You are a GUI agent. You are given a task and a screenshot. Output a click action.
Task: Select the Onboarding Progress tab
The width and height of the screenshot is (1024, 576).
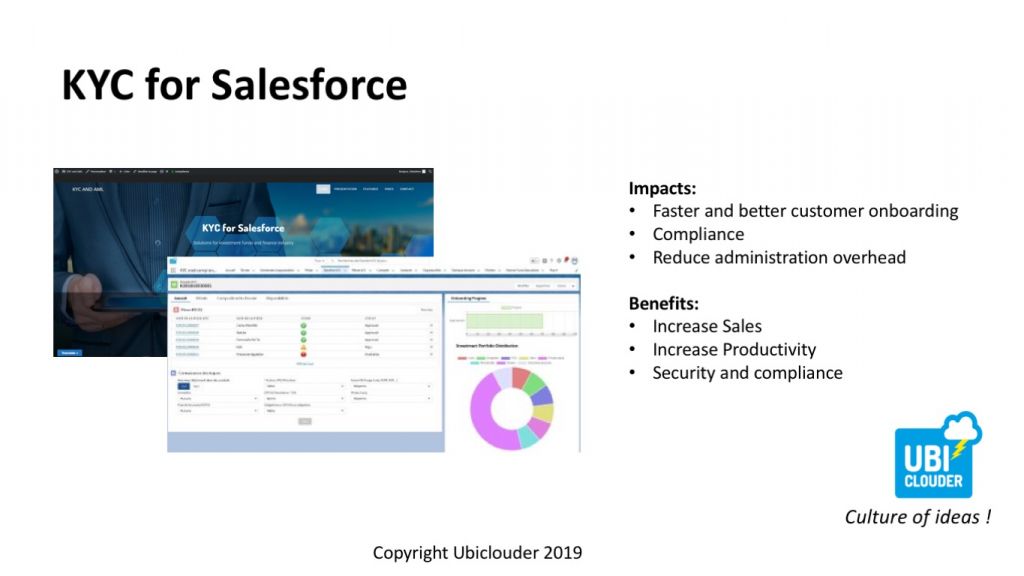tap(468, 298)
